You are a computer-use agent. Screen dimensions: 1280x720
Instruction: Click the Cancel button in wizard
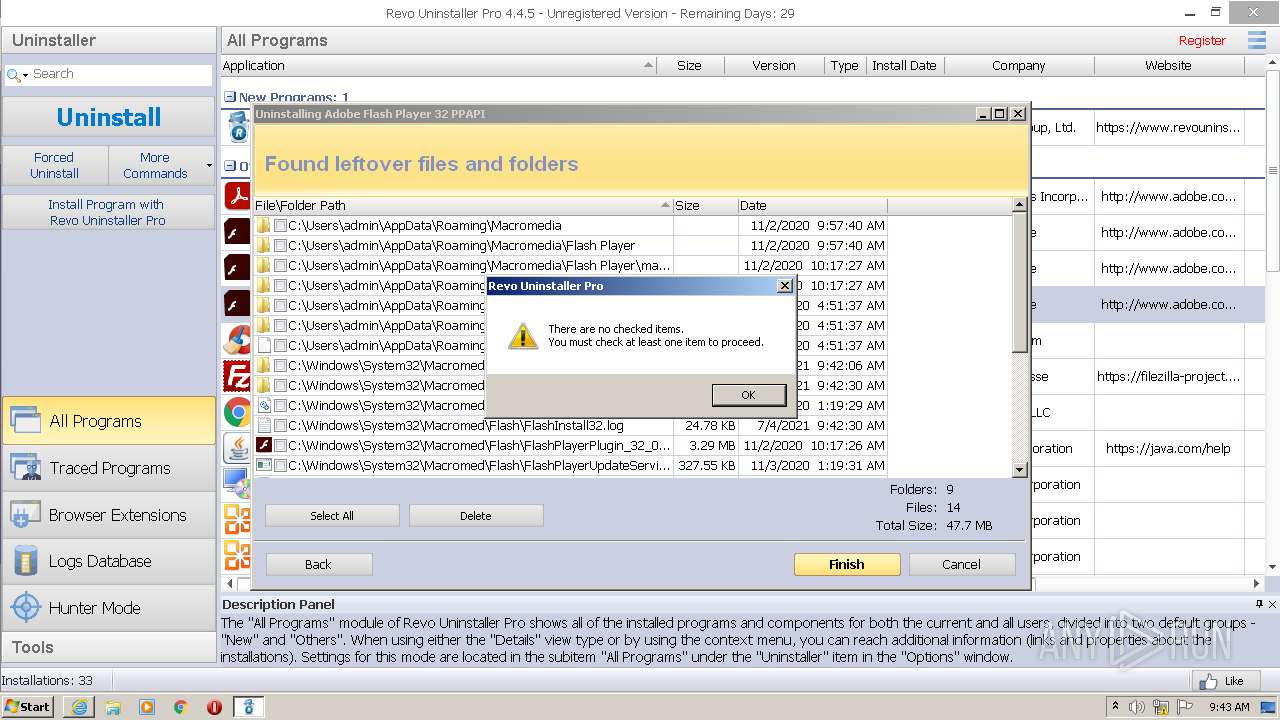961,564
